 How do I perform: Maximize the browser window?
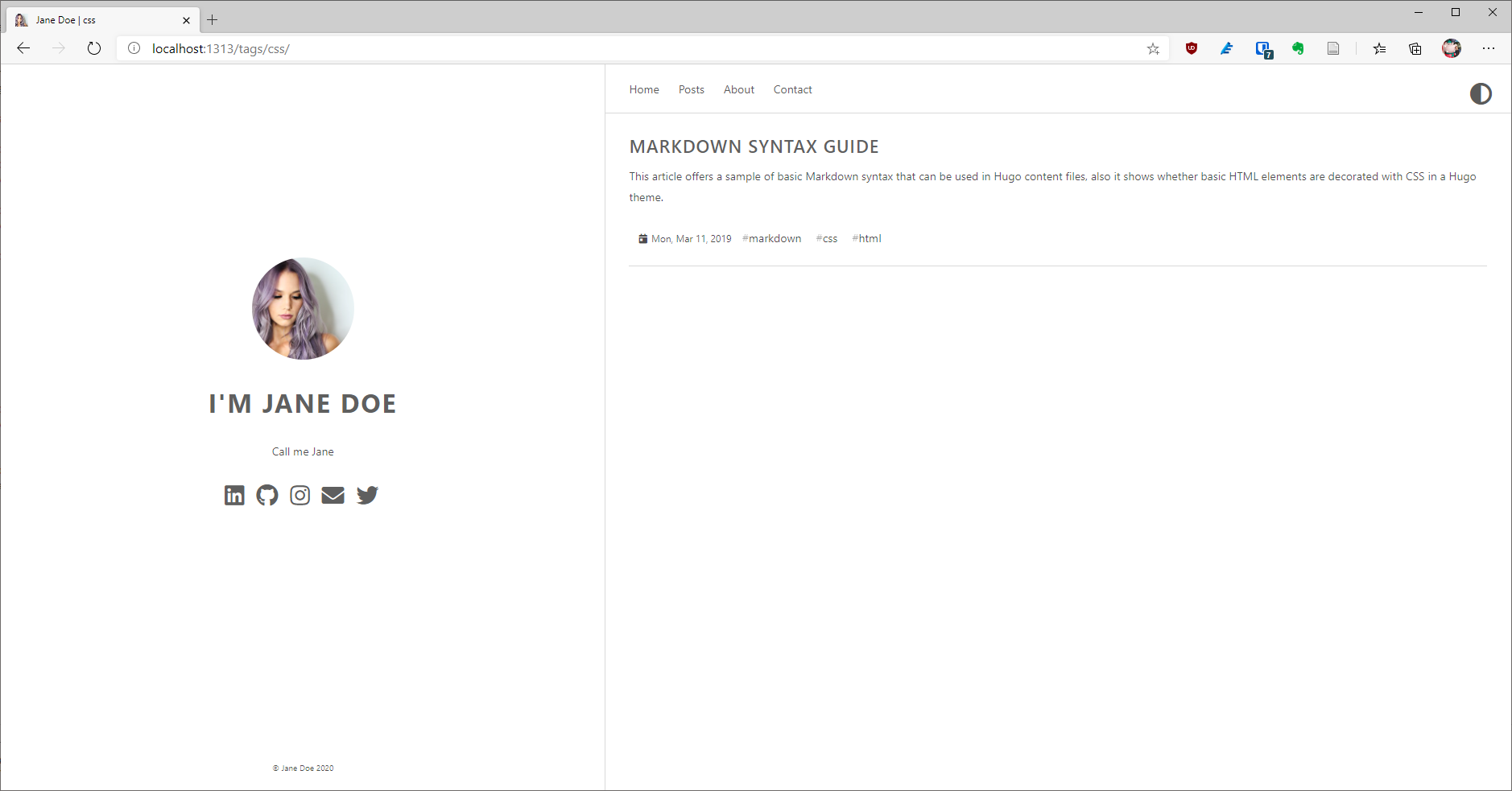click(1456, 12)
